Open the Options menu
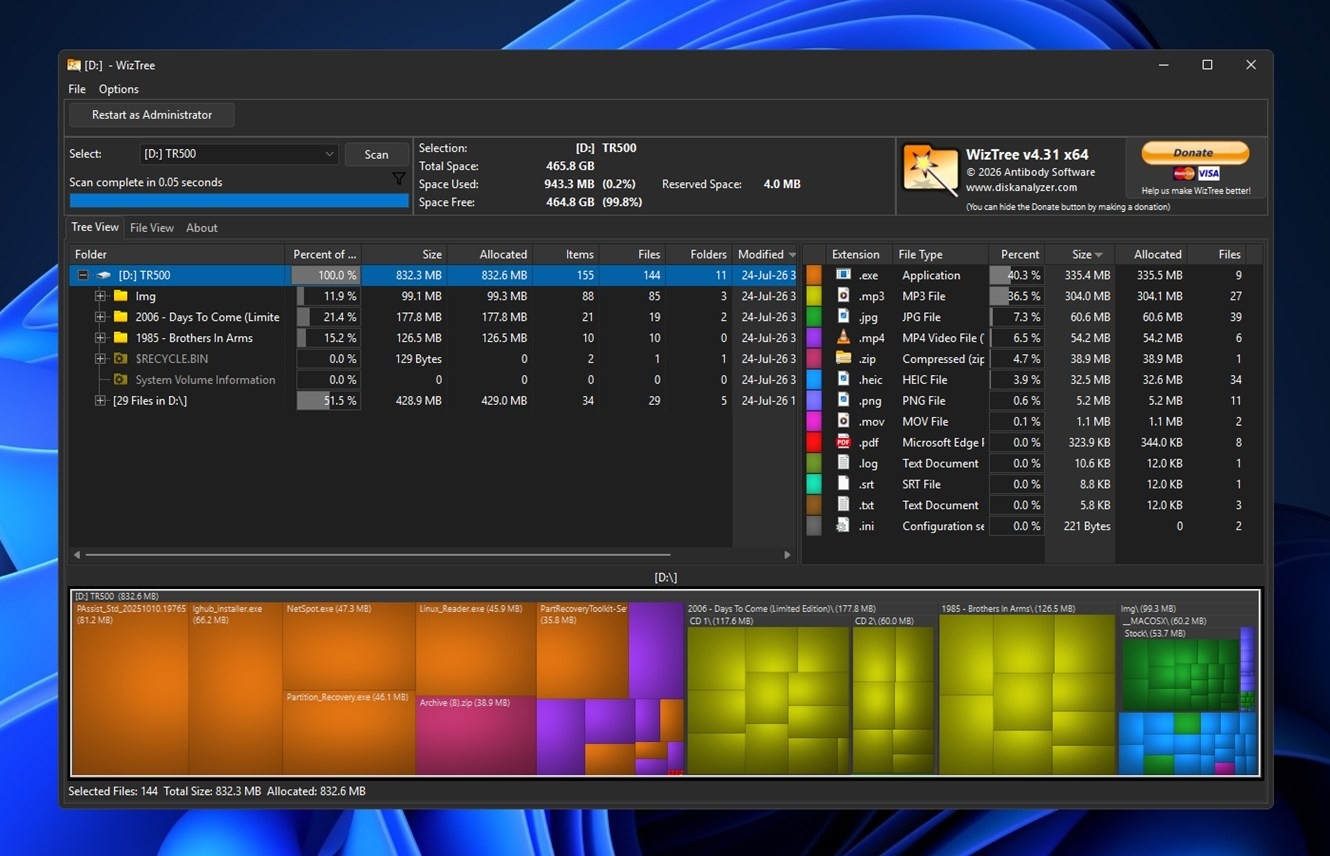Screen dimensions: 1330x856 (x=118, y=89)
